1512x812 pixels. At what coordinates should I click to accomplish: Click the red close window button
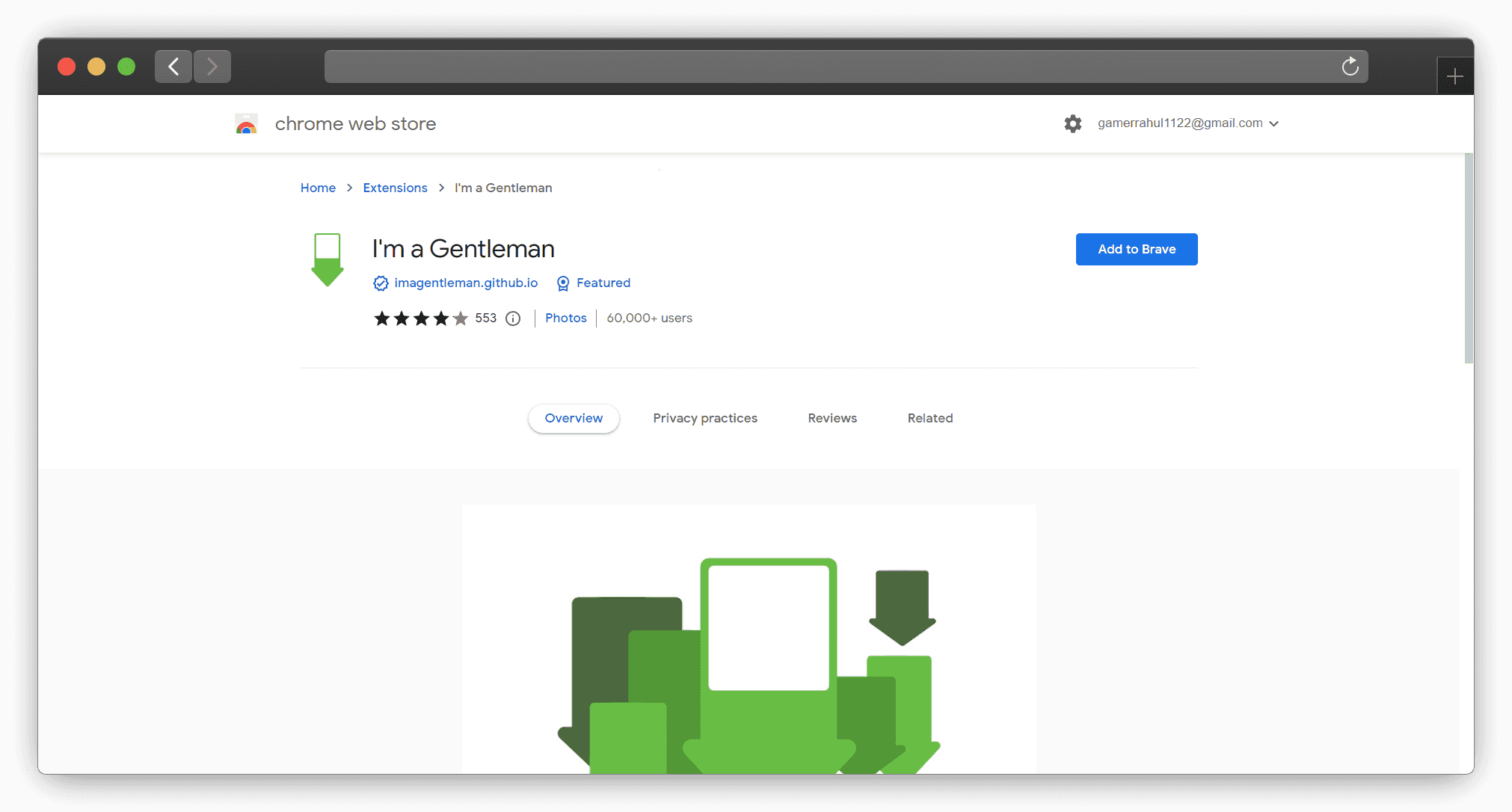(x=67, y=67)
